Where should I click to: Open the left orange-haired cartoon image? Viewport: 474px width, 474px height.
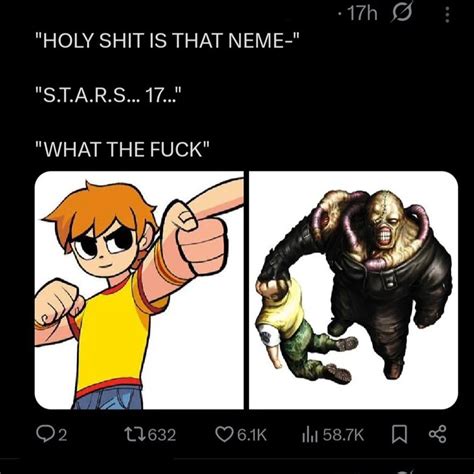point(139,290)
